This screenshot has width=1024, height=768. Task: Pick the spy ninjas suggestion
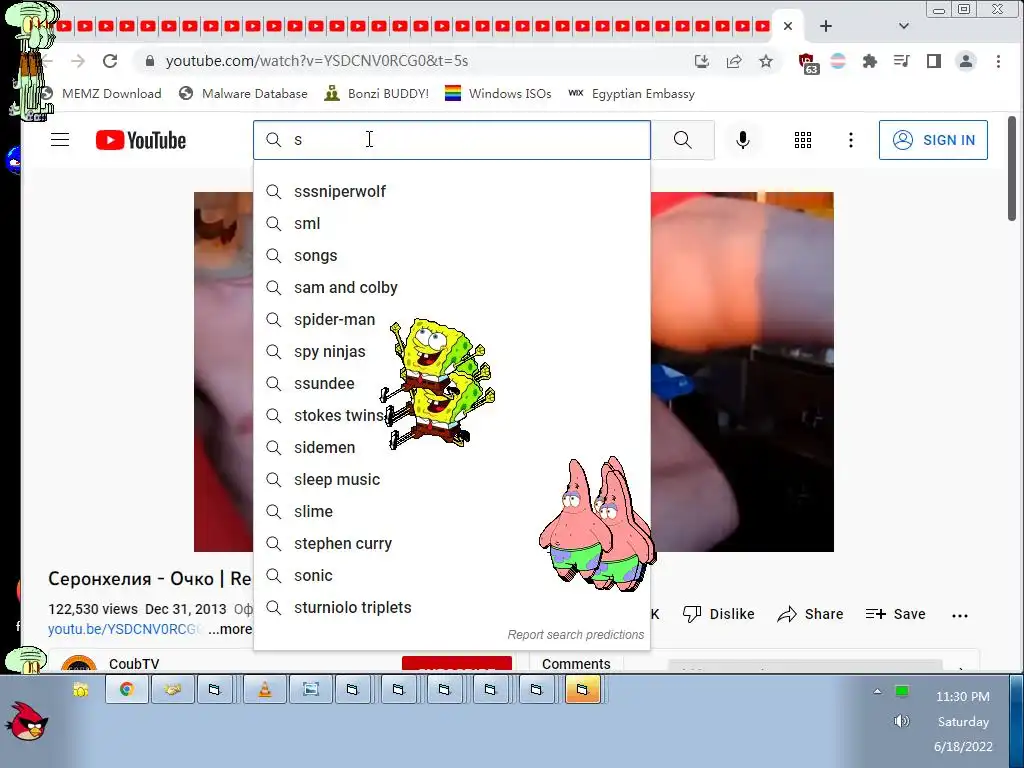452,351
